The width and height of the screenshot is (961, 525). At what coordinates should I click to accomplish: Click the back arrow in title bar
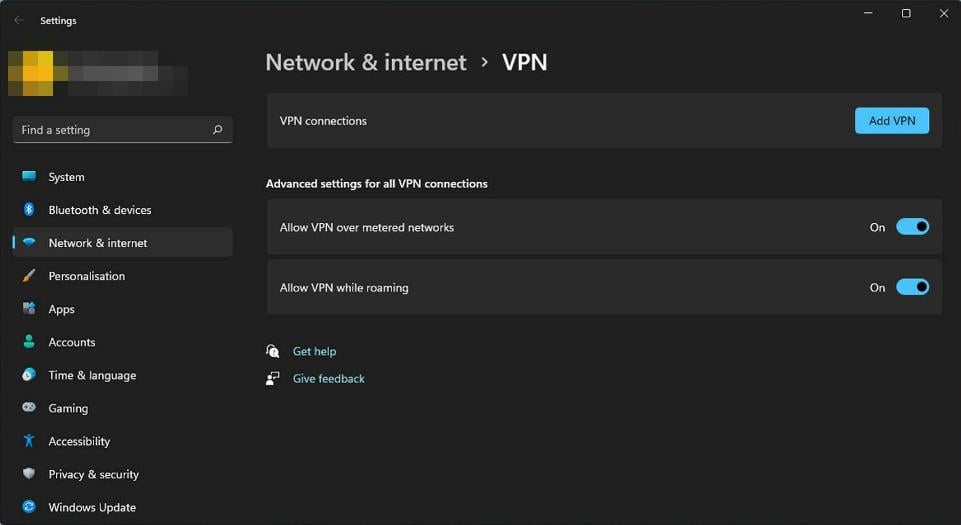(19, 20)
